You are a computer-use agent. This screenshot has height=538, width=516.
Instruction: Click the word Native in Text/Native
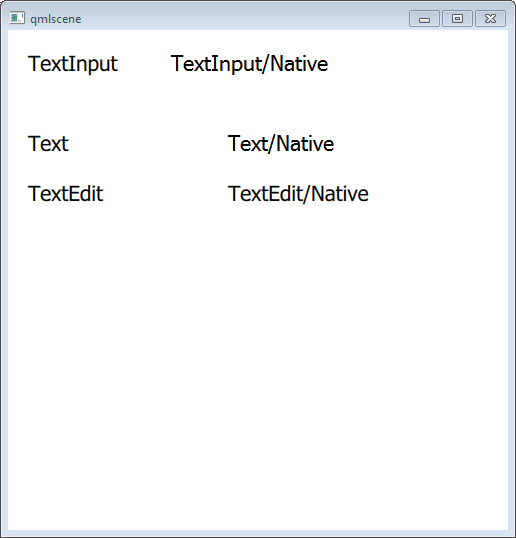(x=305, y=143)
